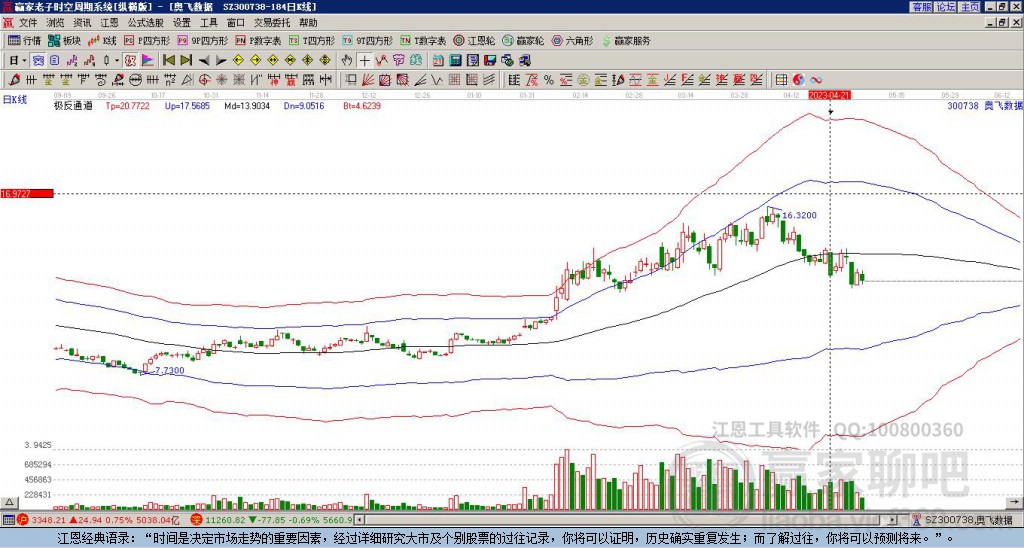Image resolution: width=1024 pixels, height=548 pixels.
Task: Open the calculator icon
Action: (455, 61)
